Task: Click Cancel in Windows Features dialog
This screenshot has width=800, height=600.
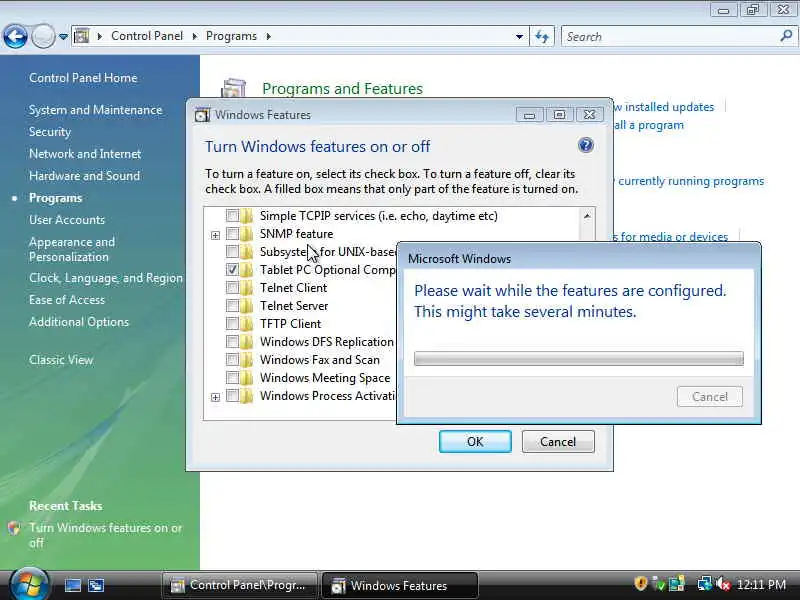Action: [558, 441]
